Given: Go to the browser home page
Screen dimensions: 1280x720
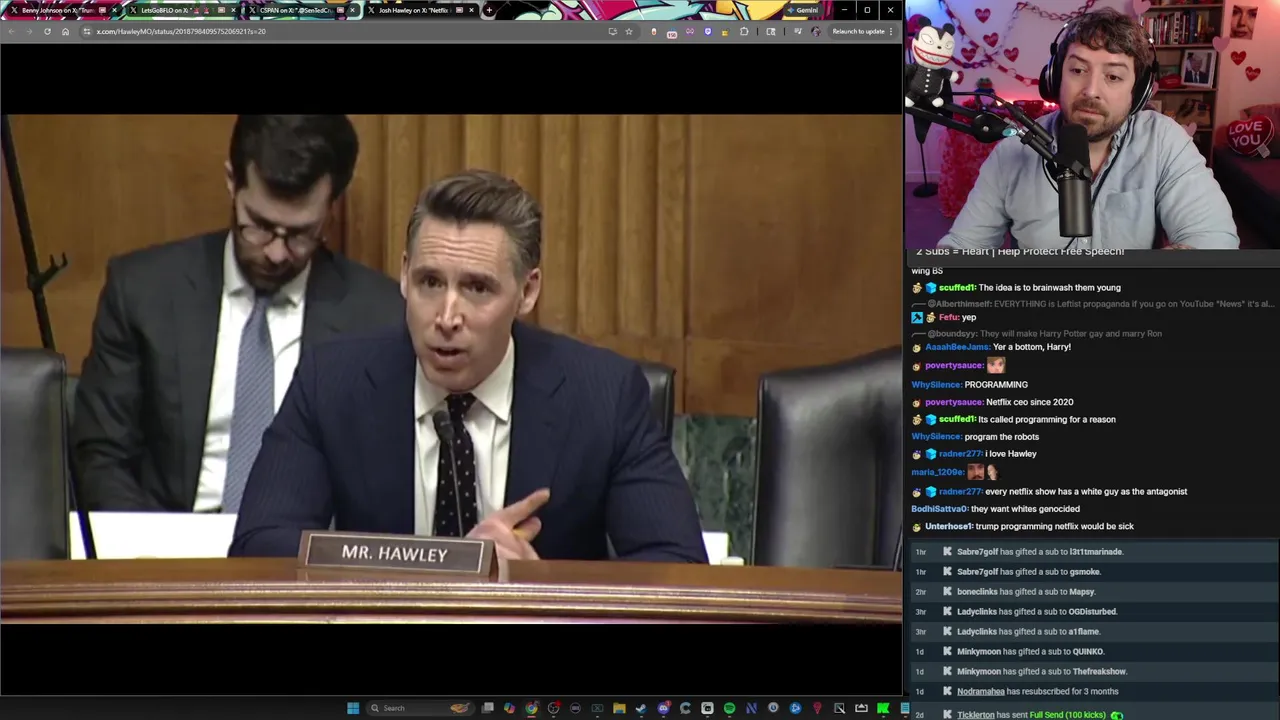Looking at the screenshot, I should 65,31.
